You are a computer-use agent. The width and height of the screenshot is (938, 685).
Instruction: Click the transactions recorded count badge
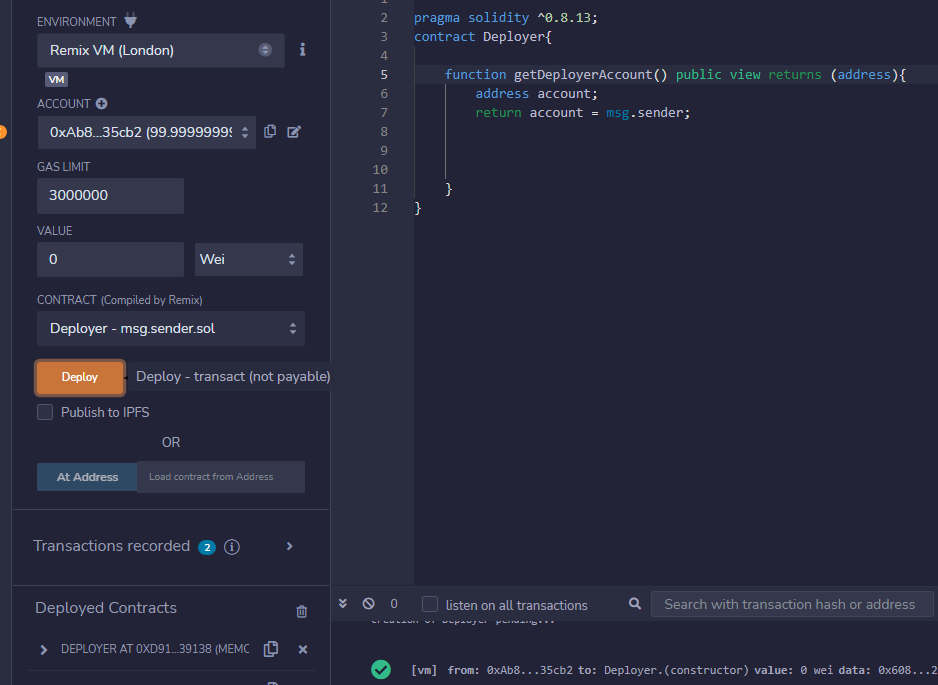coord(207,547)
